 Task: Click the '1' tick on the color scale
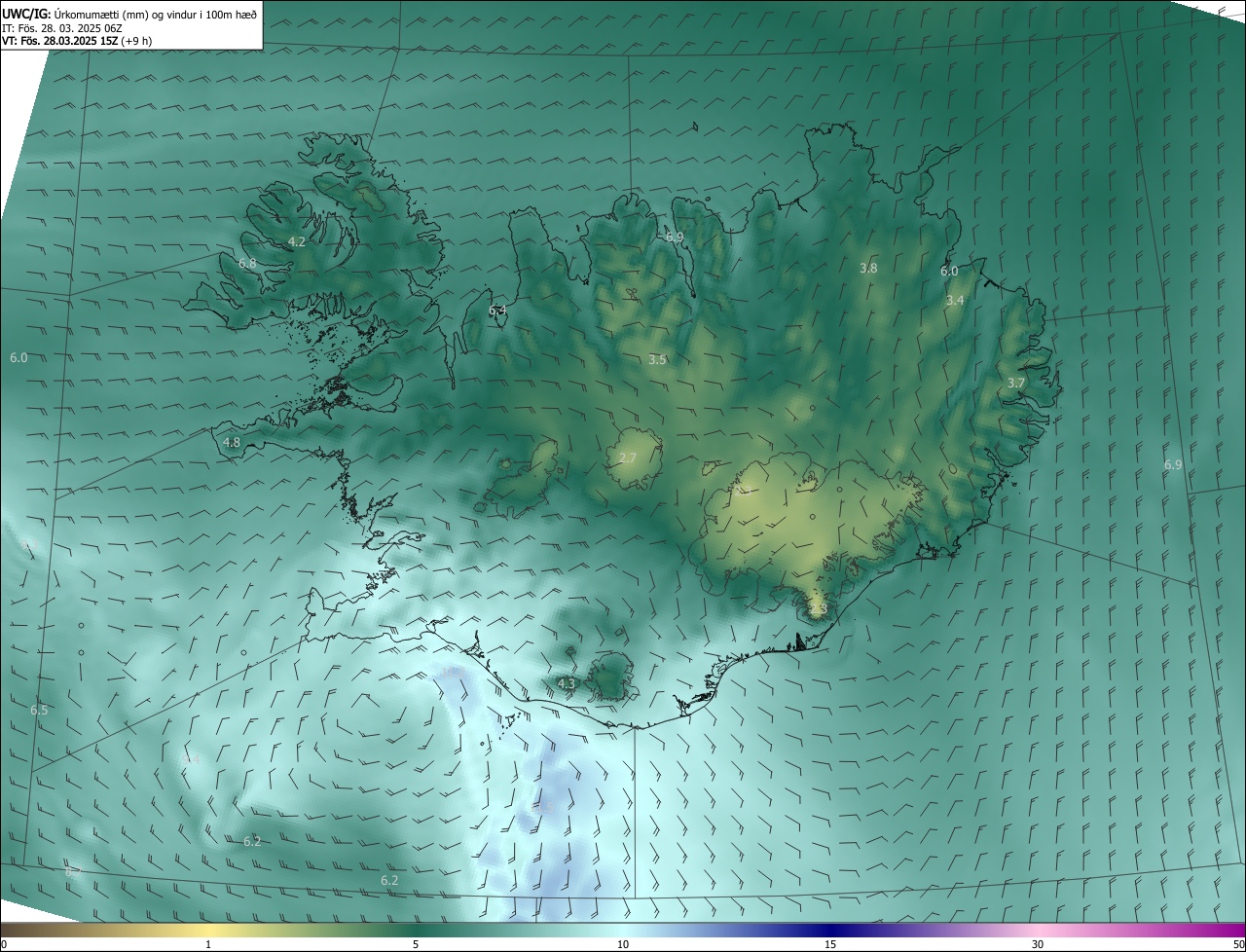208,944
